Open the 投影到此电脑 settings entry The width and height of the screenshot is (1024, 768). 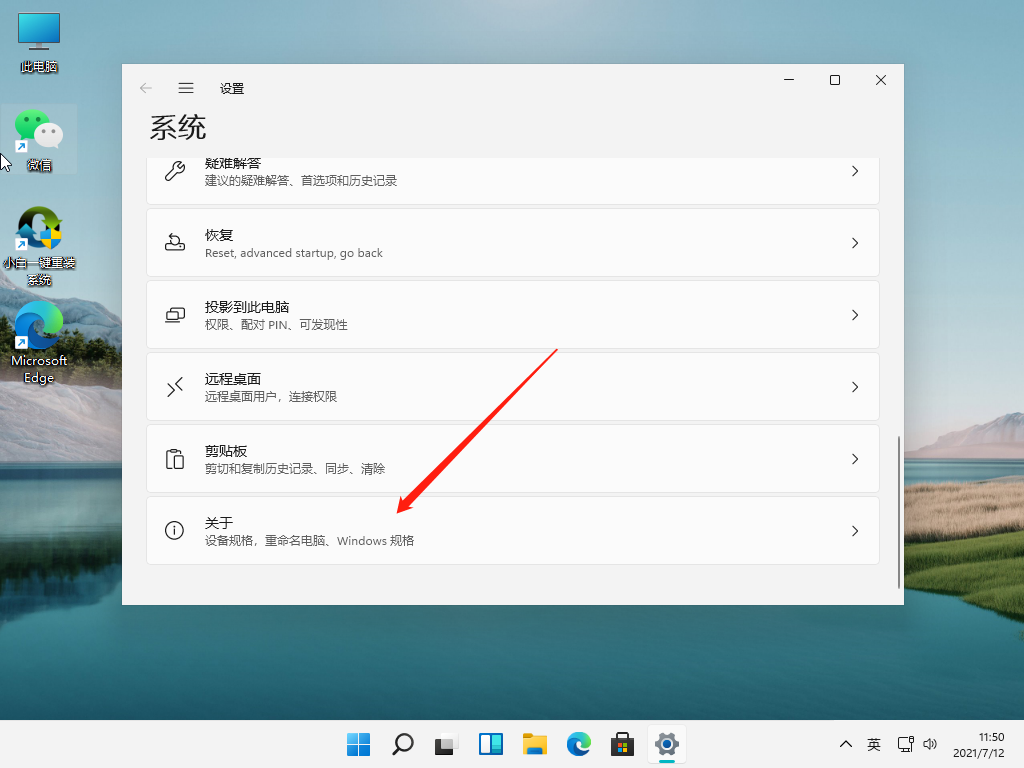(513, 315)
